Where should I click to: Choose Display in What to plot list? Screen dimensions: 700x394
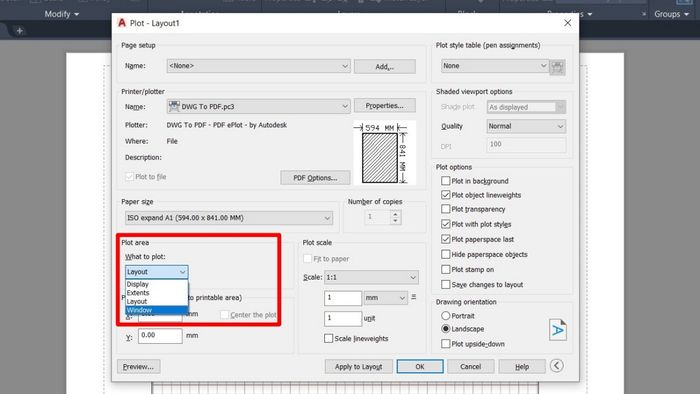pyautogui.click(x=157, y=284)
